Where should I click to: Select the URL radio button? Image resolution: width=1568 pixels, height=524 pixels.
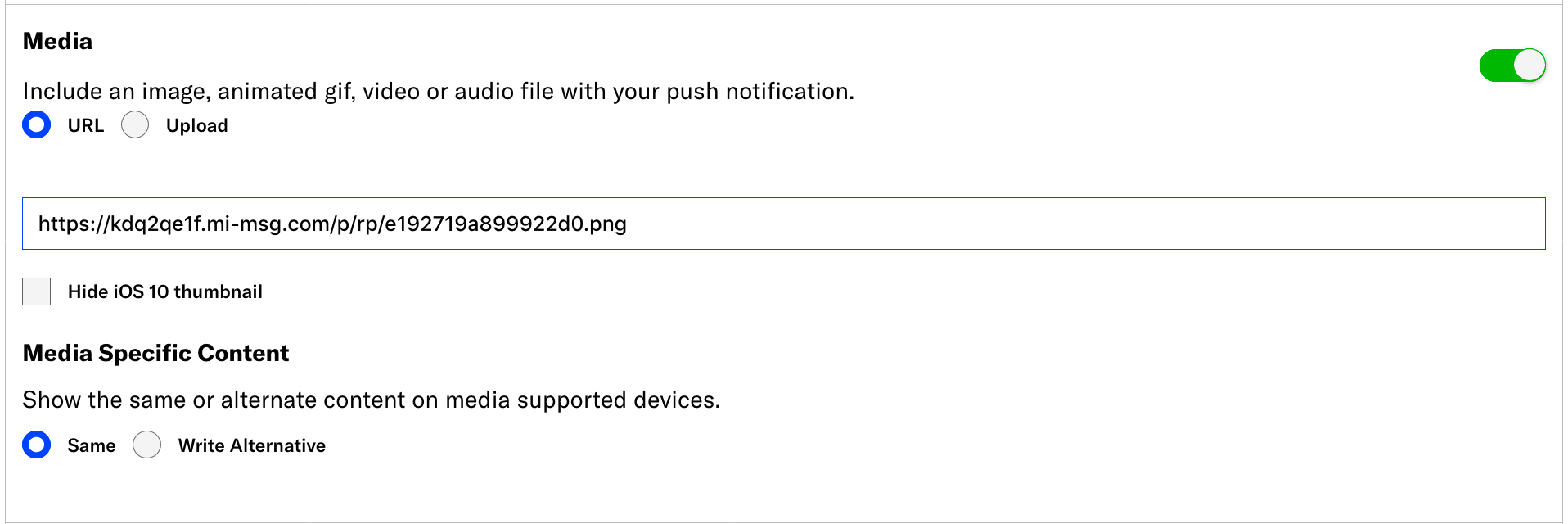[37, 124]
